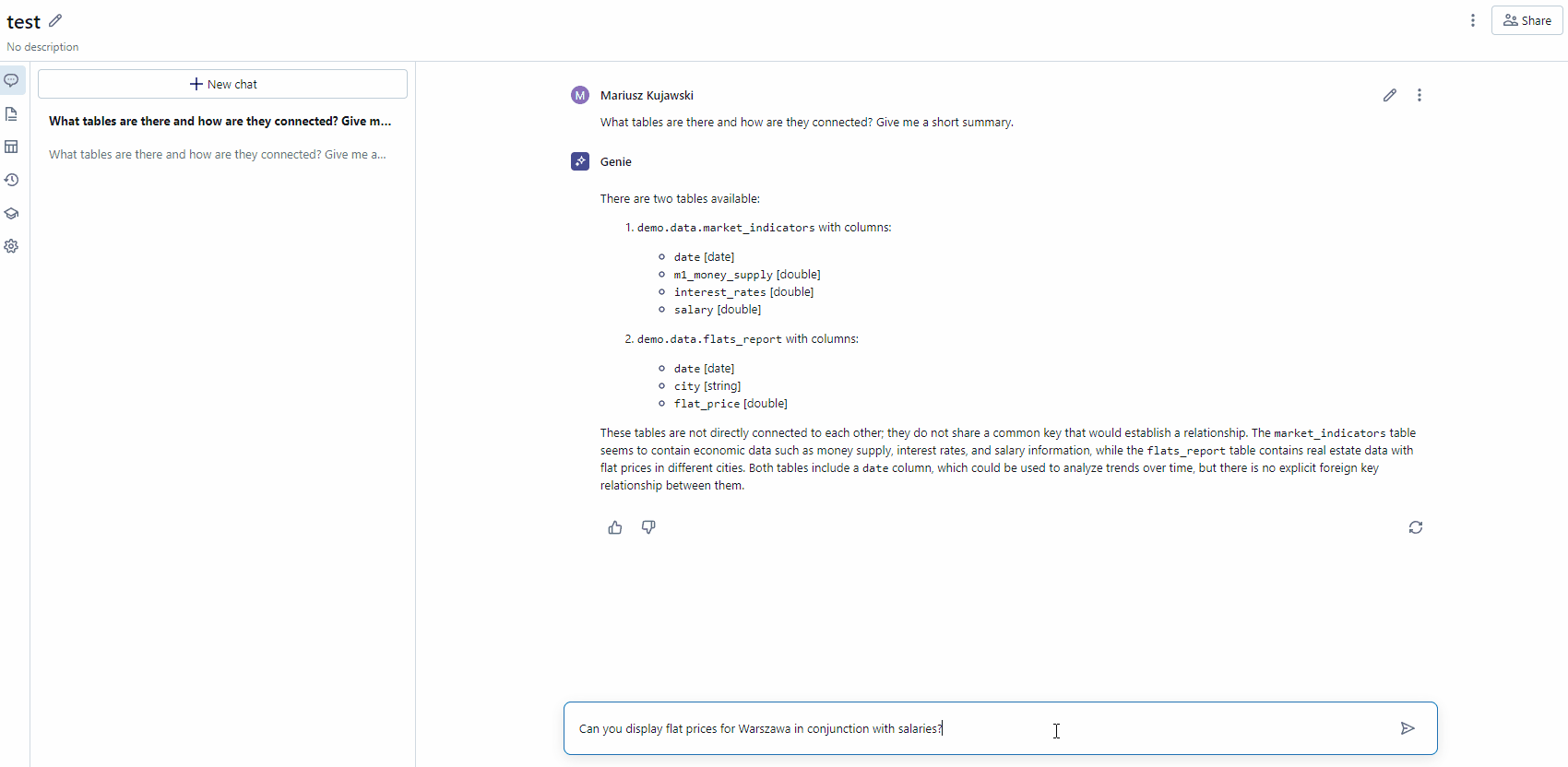The image size is (1568, 767).
Task: Give Genie's response a thumbs down
Action: pyautogui.click(x=648, y=527)
